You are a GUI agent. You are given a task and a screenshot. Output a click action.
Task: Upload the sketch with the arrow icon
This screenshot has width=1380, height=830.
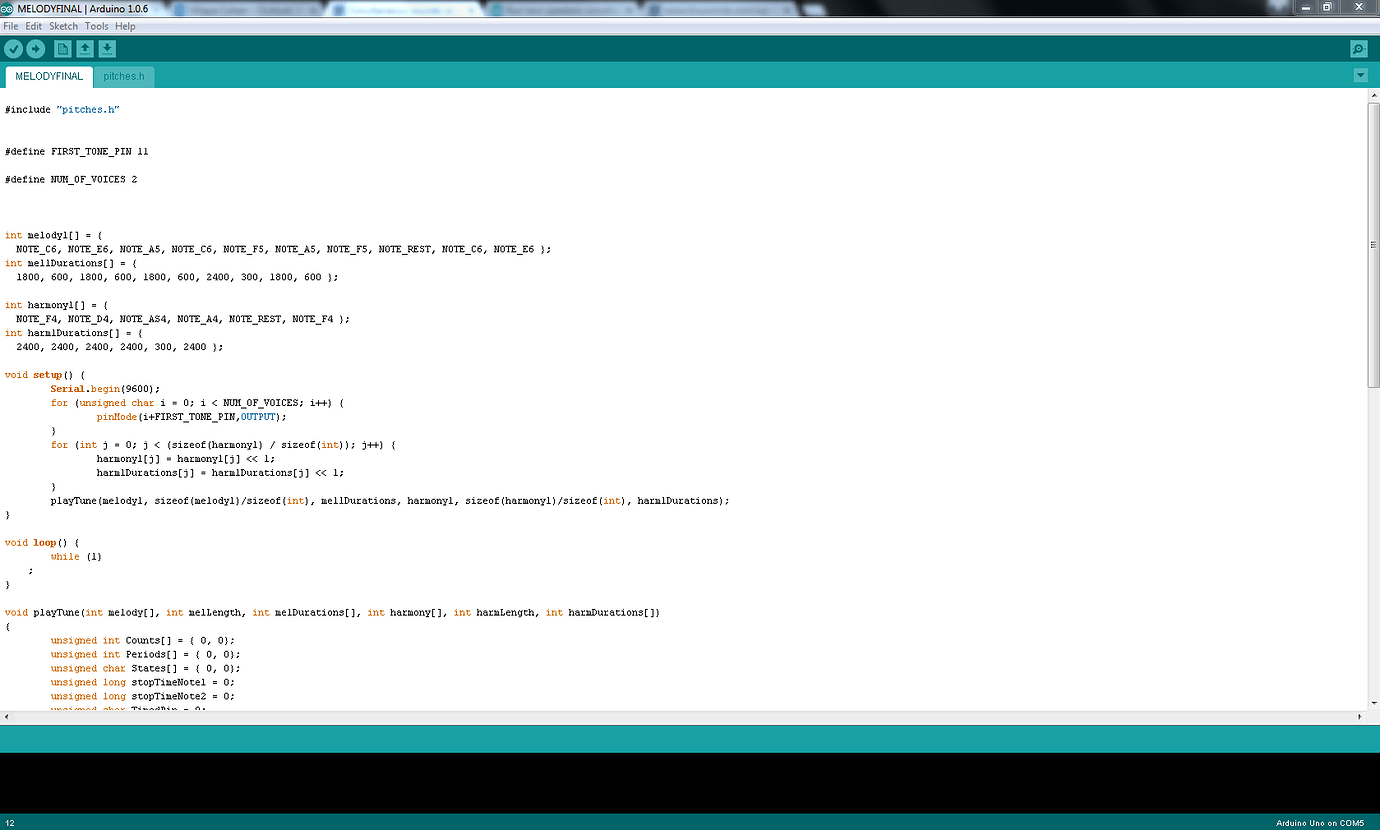(x=36, y=47)
